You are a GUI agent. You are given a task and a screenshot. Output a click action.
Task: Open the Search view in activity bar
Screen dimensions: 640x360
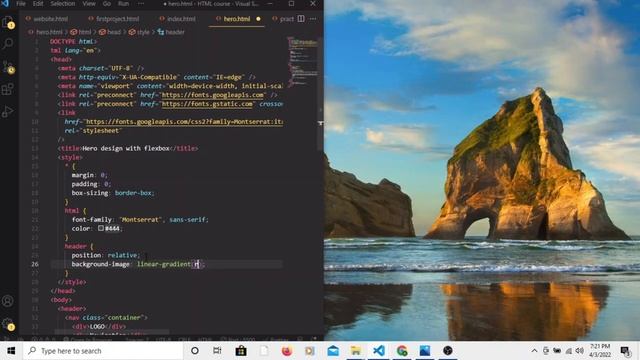[8, 44]
